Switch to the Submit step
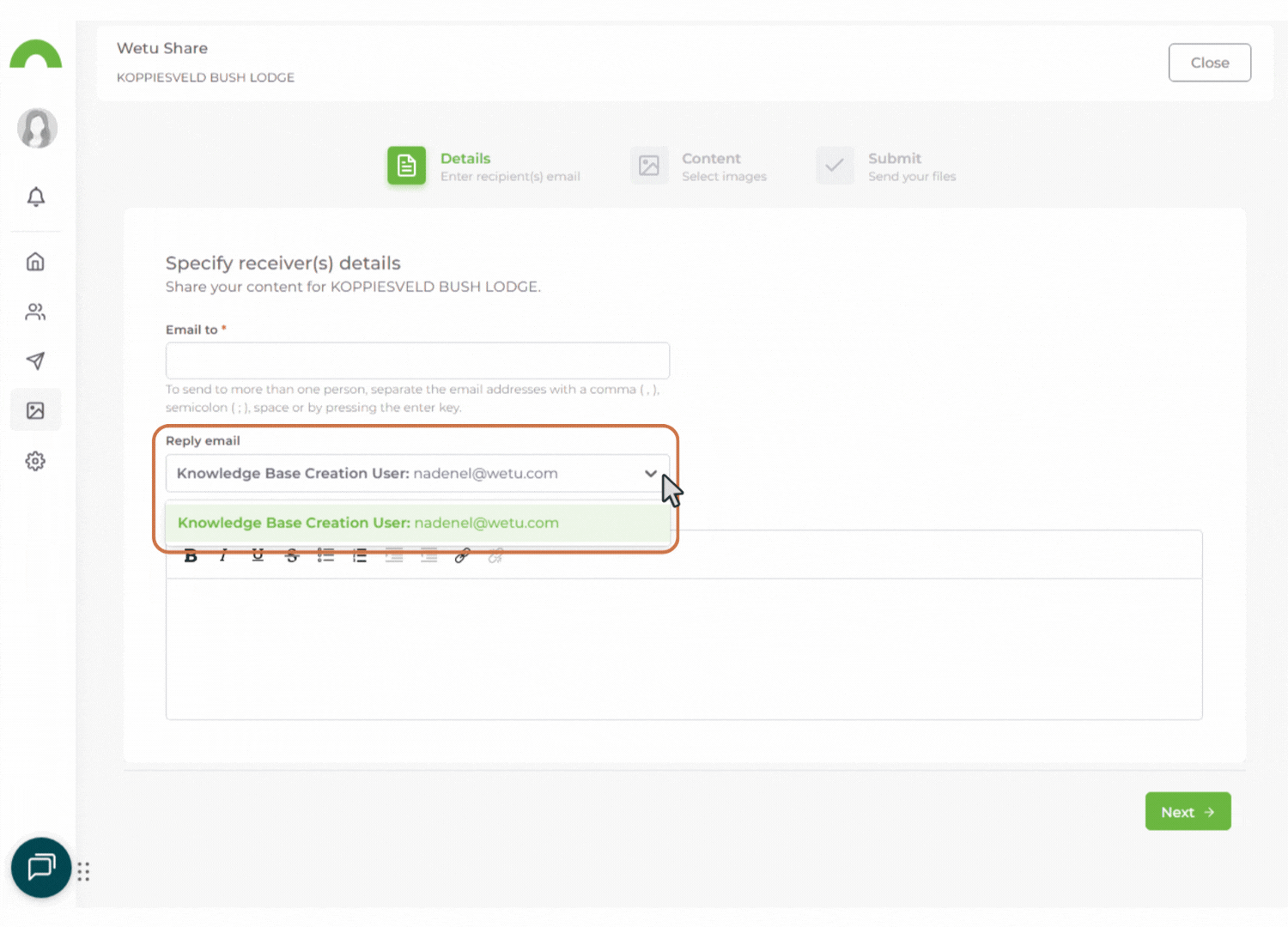The image size is (1288, 927). [887, 167]
